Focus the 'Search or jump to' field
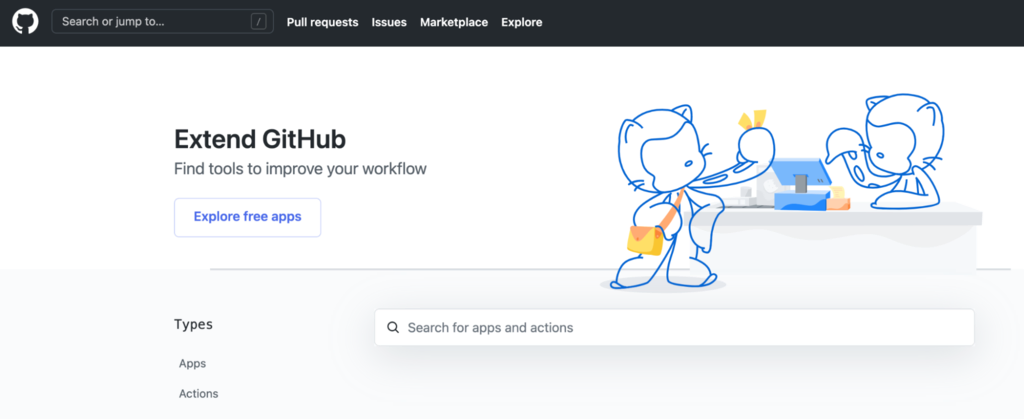This screenshot has width=1024, height=419. click(x=150, y=21)
